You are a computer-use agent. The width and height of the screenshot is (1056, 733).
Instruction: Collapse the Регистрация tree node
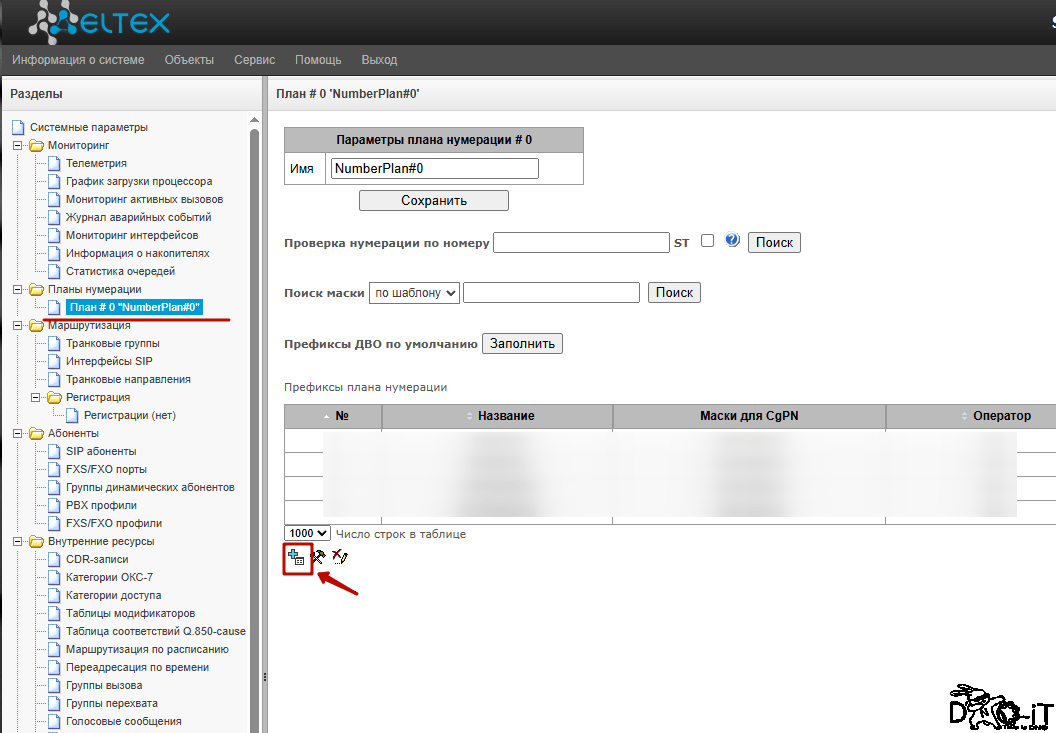click(x=36, y=397)
